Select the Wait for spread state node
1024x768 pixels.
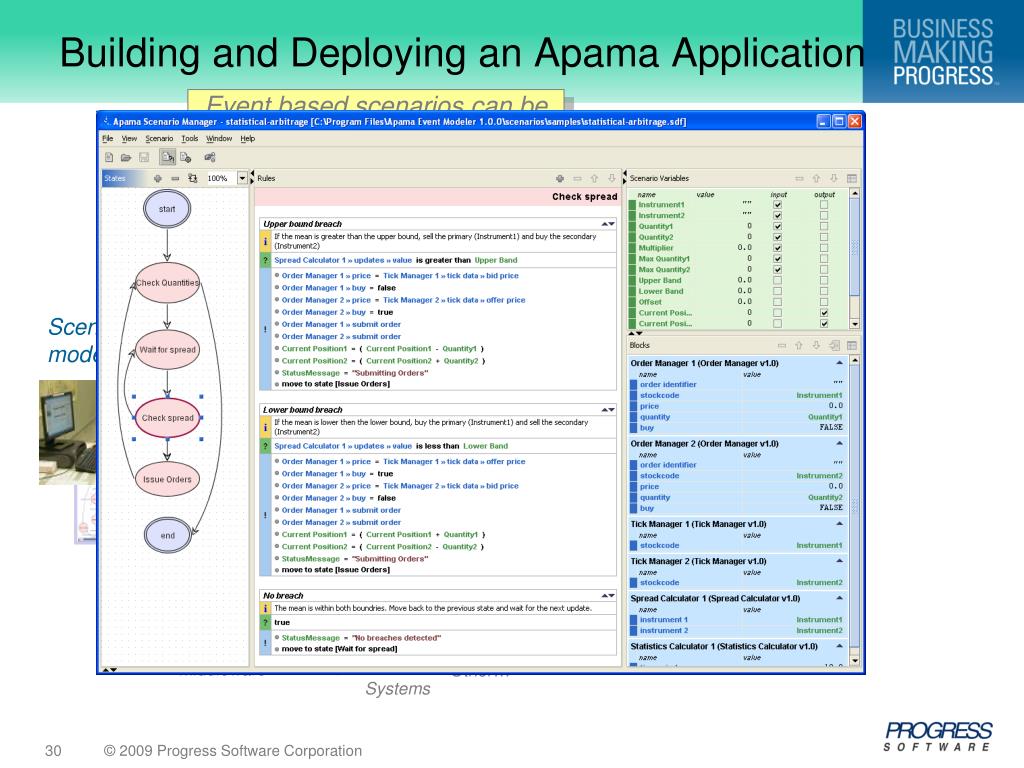(x=167, y=349)
